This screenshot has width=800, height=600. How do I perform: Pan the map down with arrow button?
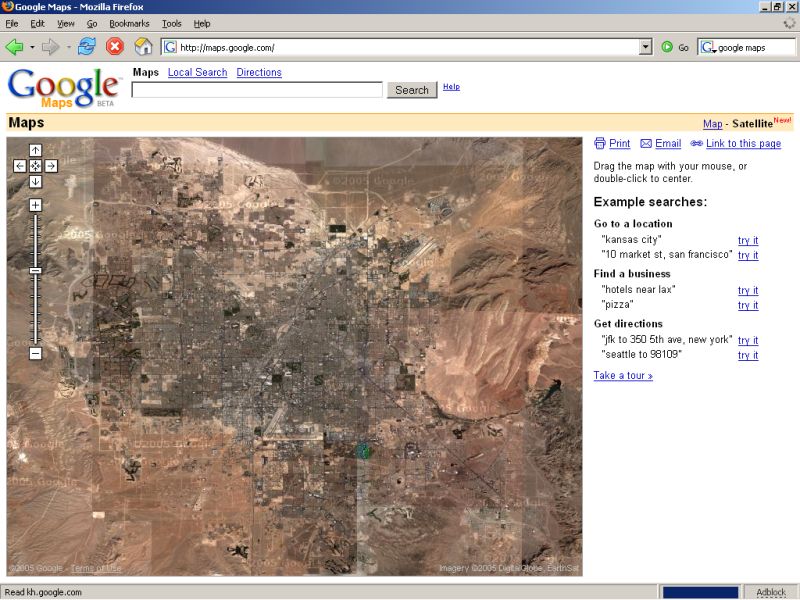pyautogui.click(x=35, y=181)
